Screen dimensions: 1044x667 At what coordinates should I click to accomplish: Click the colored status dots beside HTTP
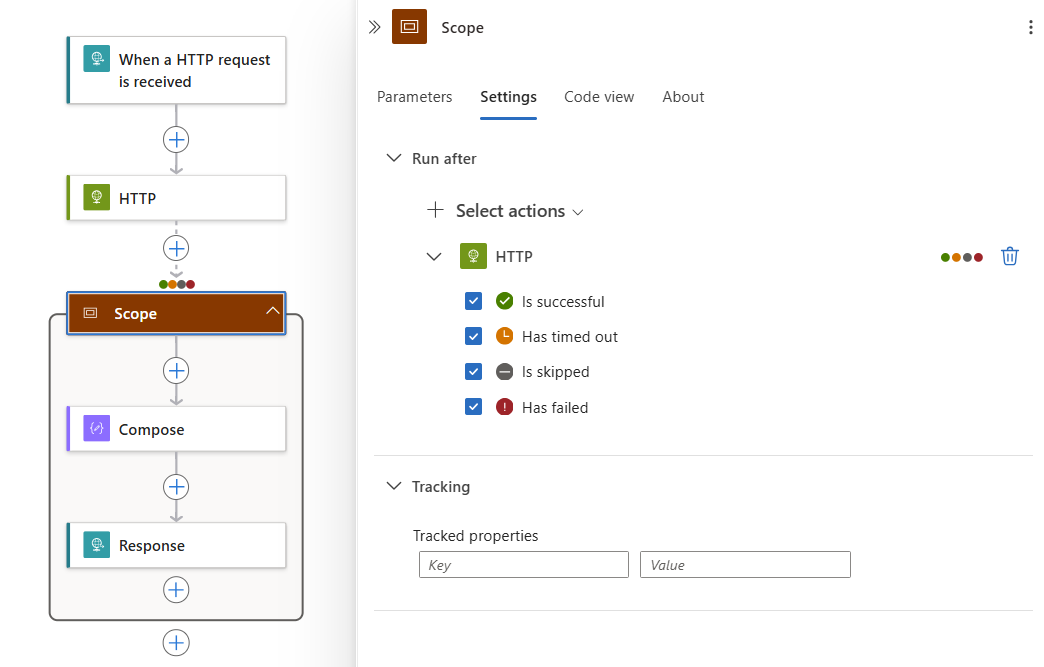(x=961, y=256)
